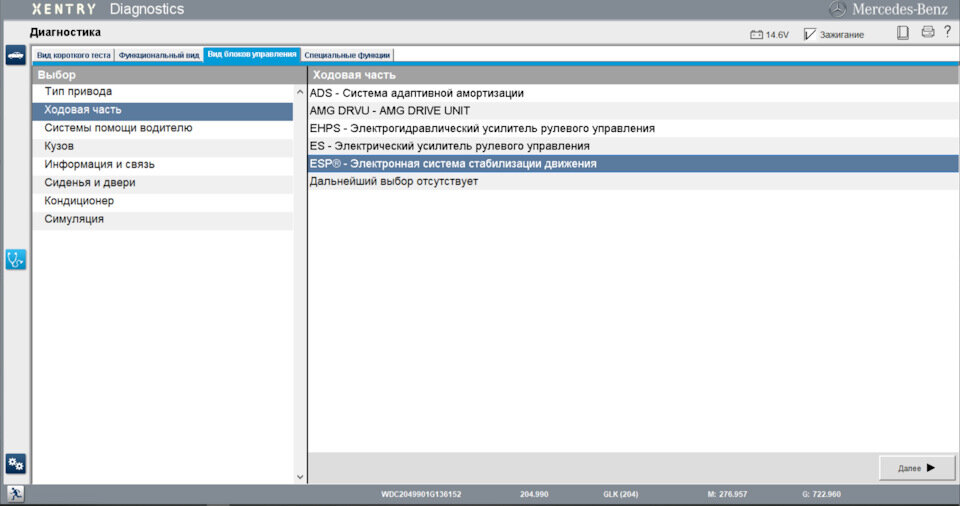Click scrollbar up arrow in Выбор panel
This screenshot has width=960, height=506.
pos(299,93)
